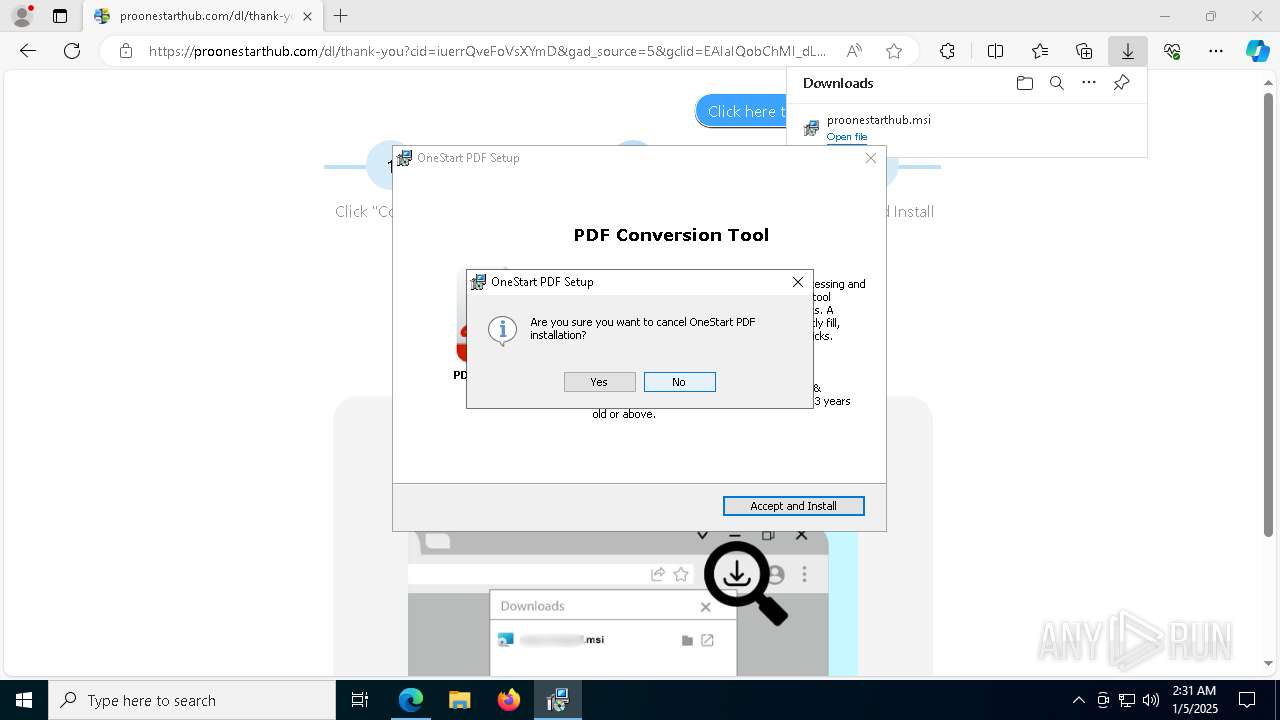Open Edge Settings and more menu

coord(1216,51)
